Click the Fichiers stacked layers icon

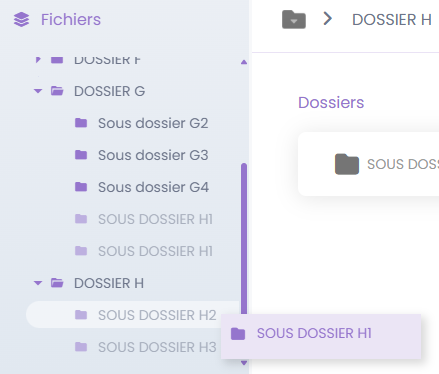21,19
